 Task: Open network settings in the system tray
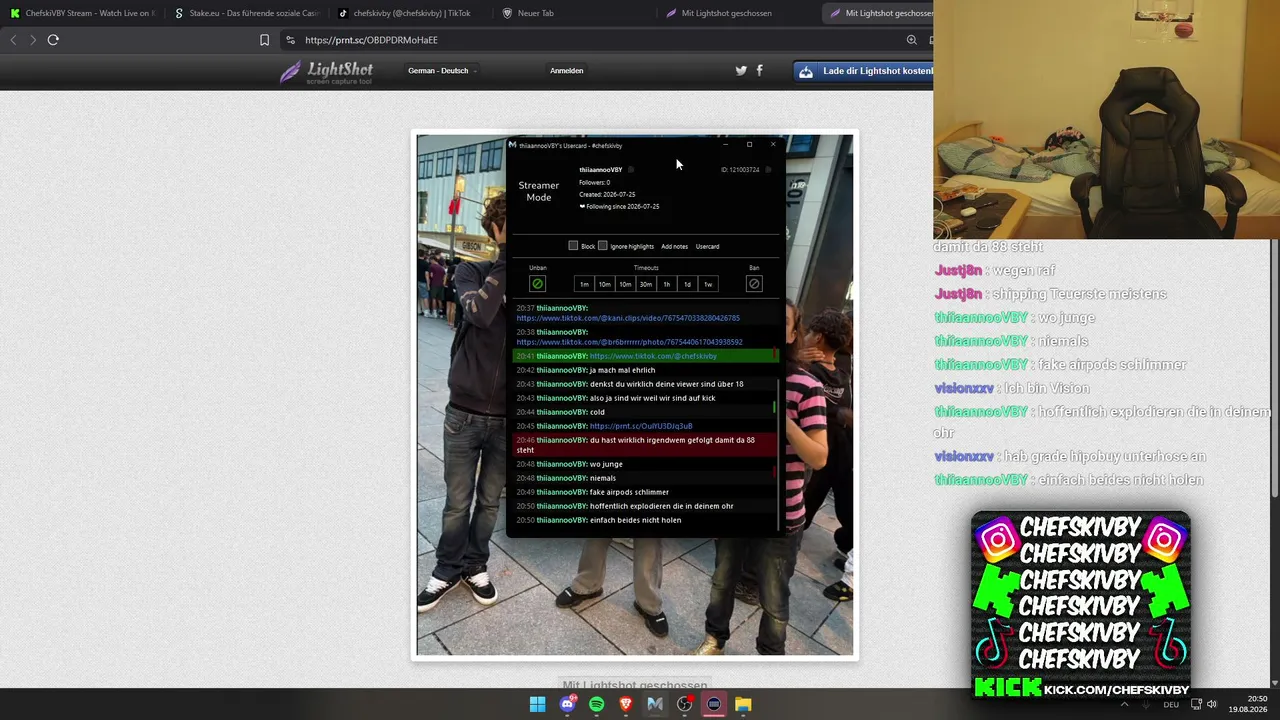tap(1195, 704)
